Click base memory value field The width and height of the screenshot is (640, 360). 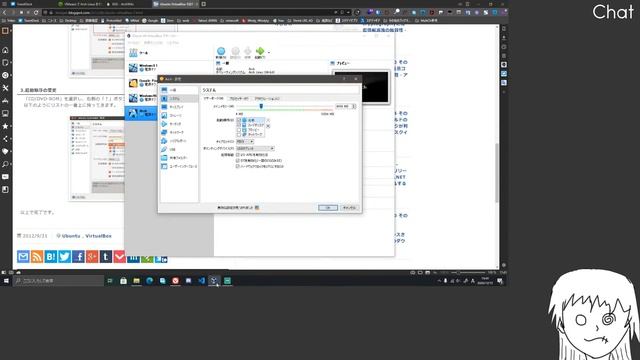point(343,106)
